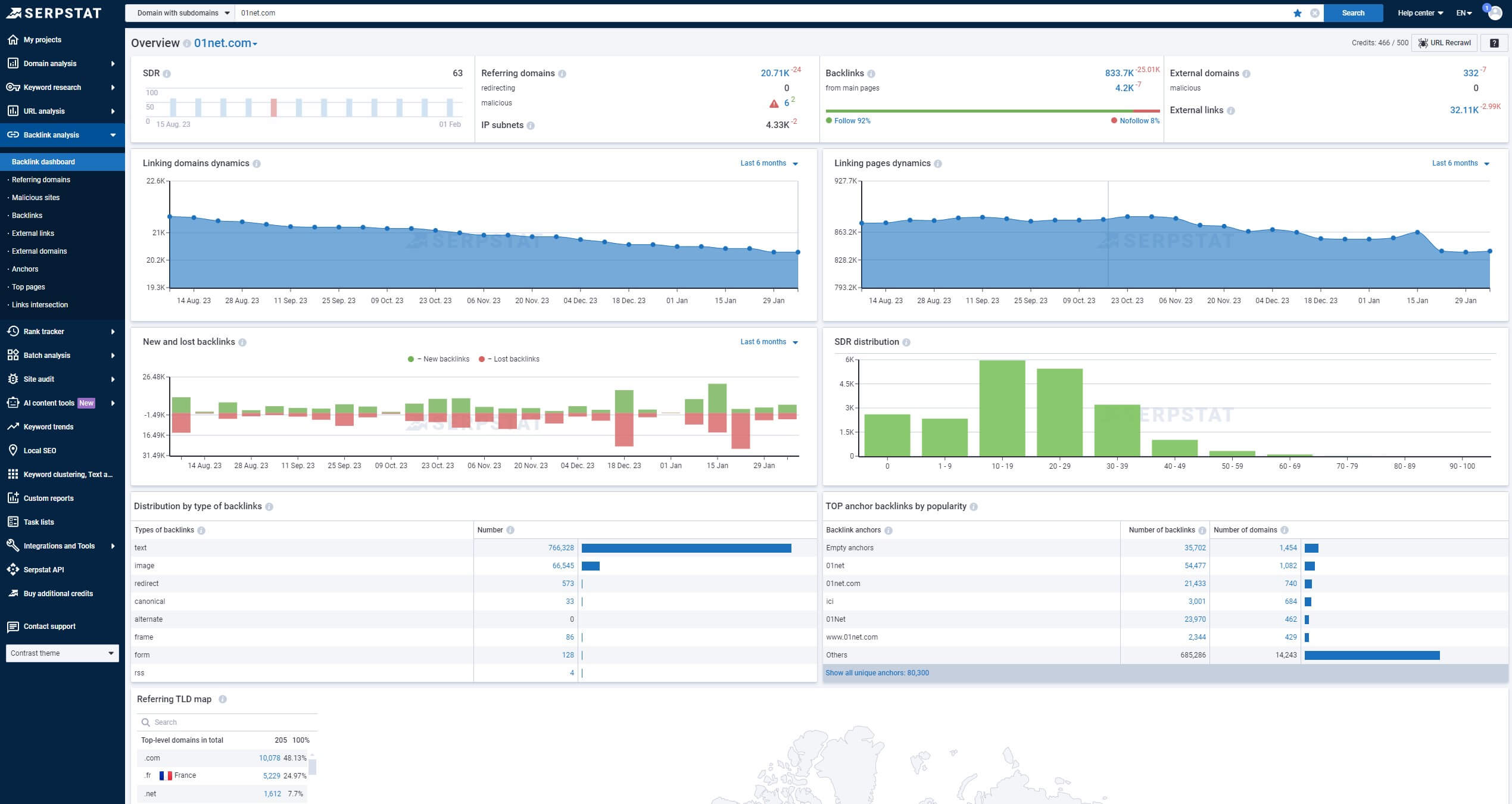The height and width of the screenshot is (804, 1512).
Task: Click the malicious warning triangle icon
Action: point(774,104)
